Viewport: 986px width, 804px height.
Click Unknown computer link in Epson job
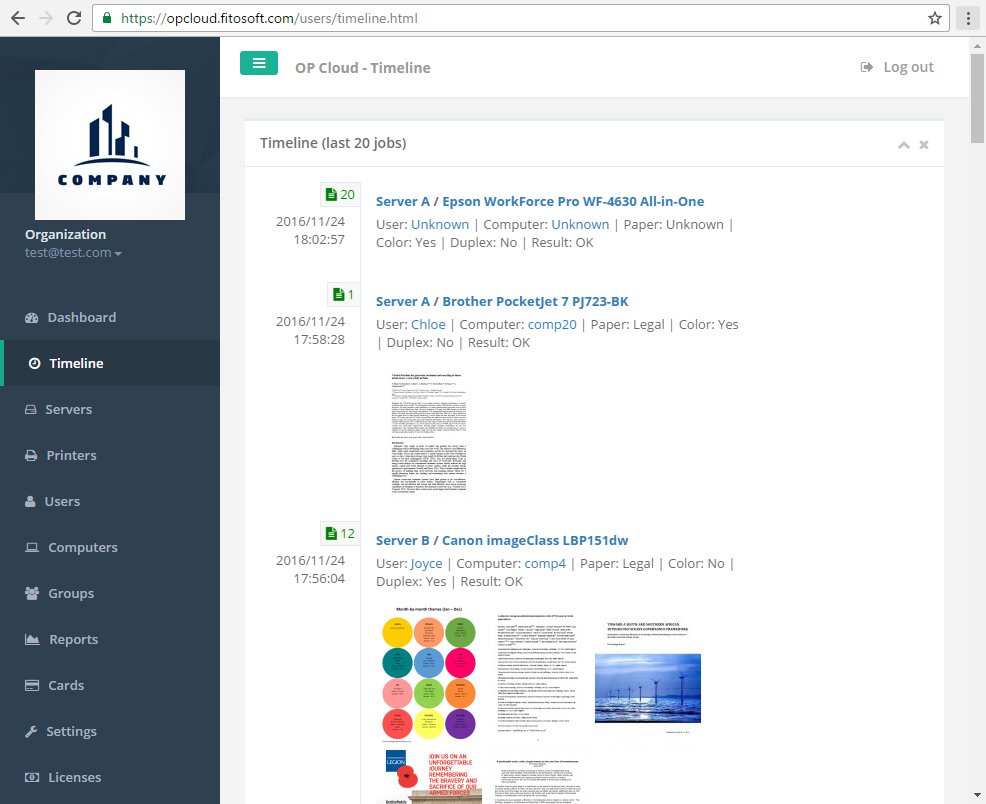tap(580, 224)
